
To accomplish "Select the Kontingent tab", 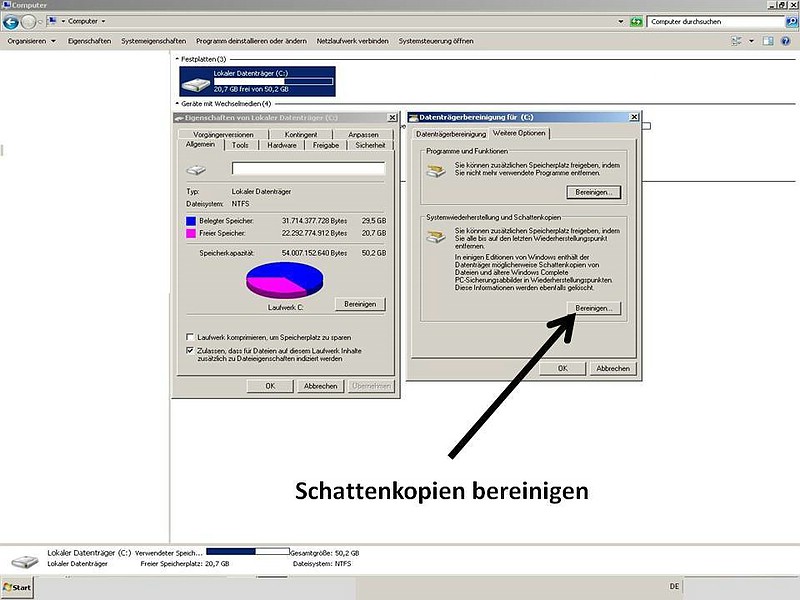I will (301, 135).
